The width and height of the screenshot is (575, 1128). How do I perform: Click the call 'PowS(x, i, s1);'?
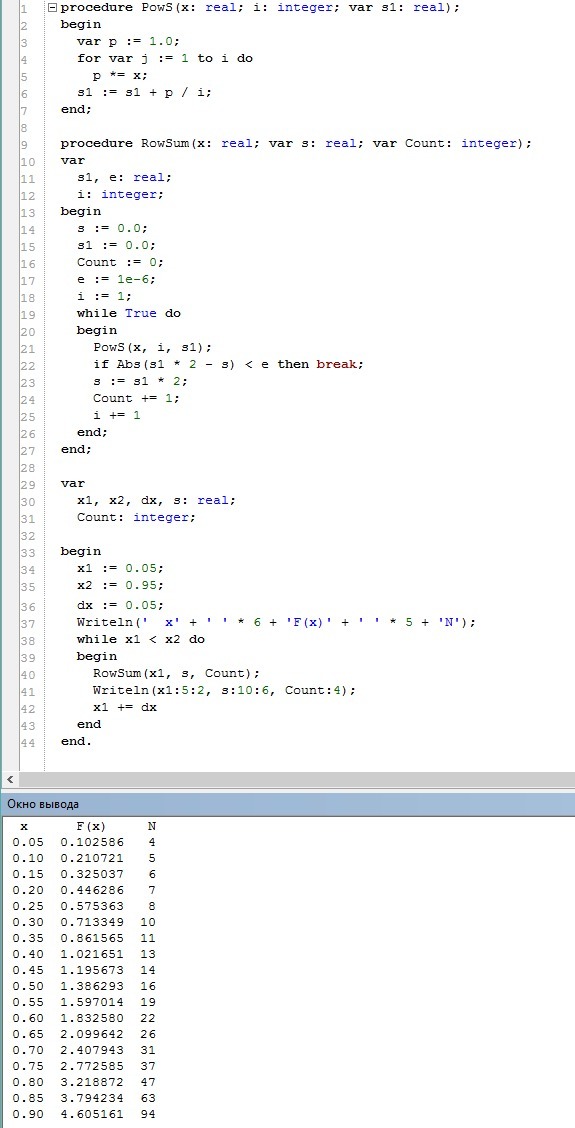point(153,347)
